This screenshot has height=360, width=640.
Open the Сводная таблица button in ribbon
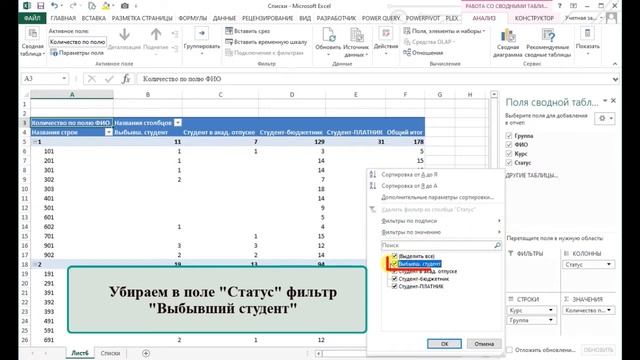click(x=33, y=42)
